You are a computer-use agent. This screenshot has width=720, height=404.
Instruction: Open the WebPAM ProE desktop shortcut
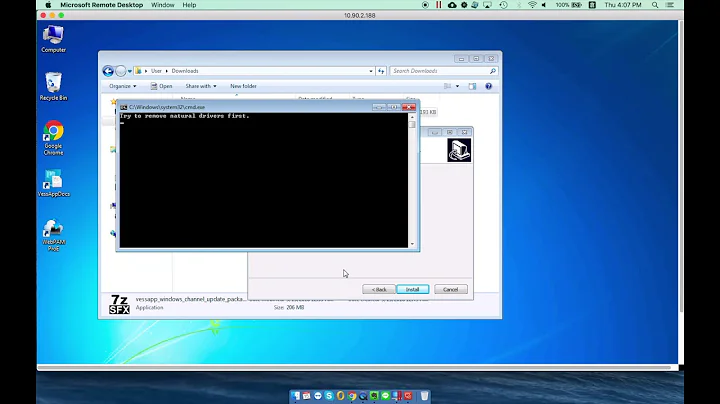pyautogui.click(x=53, y=235)
